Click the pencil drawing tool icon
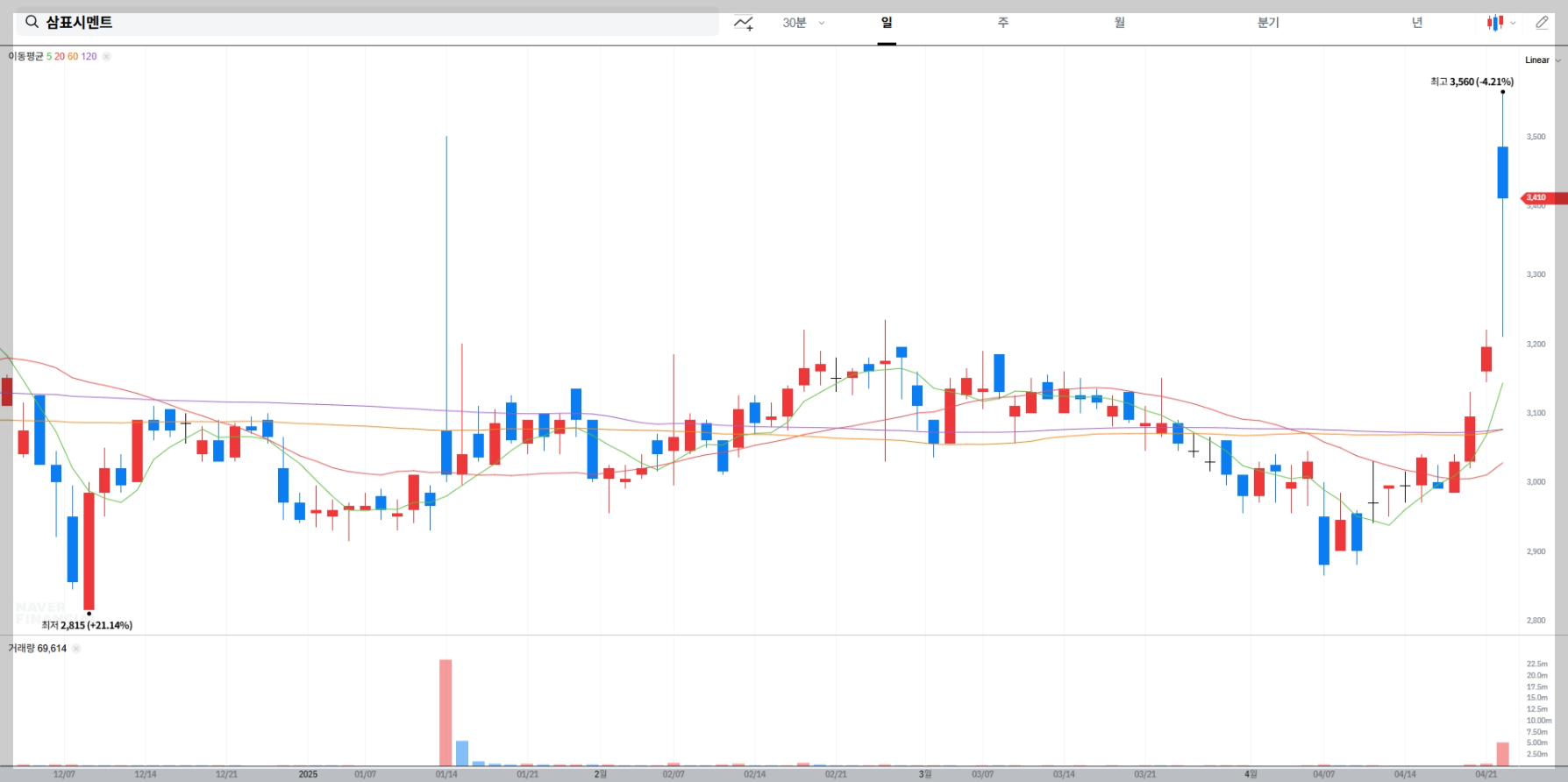 [1542, 23]
